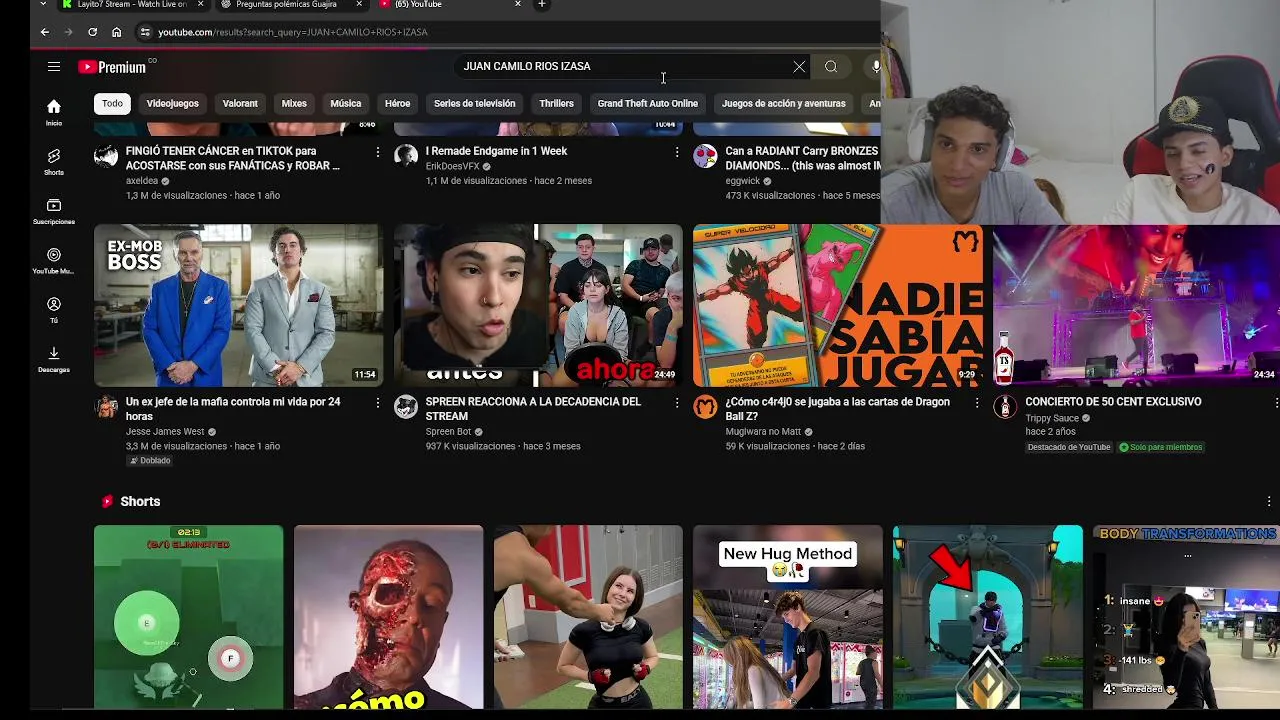Open the EX-MOB BOSS video thumbnail
Screen dimensions: 1280x720
pos(238,305)
